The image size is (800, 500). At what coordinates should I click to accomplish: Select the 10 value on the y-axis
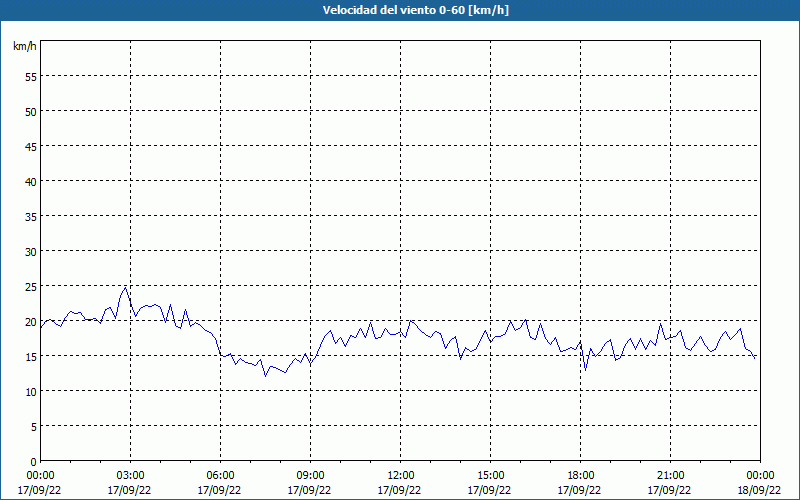[31, 391]
